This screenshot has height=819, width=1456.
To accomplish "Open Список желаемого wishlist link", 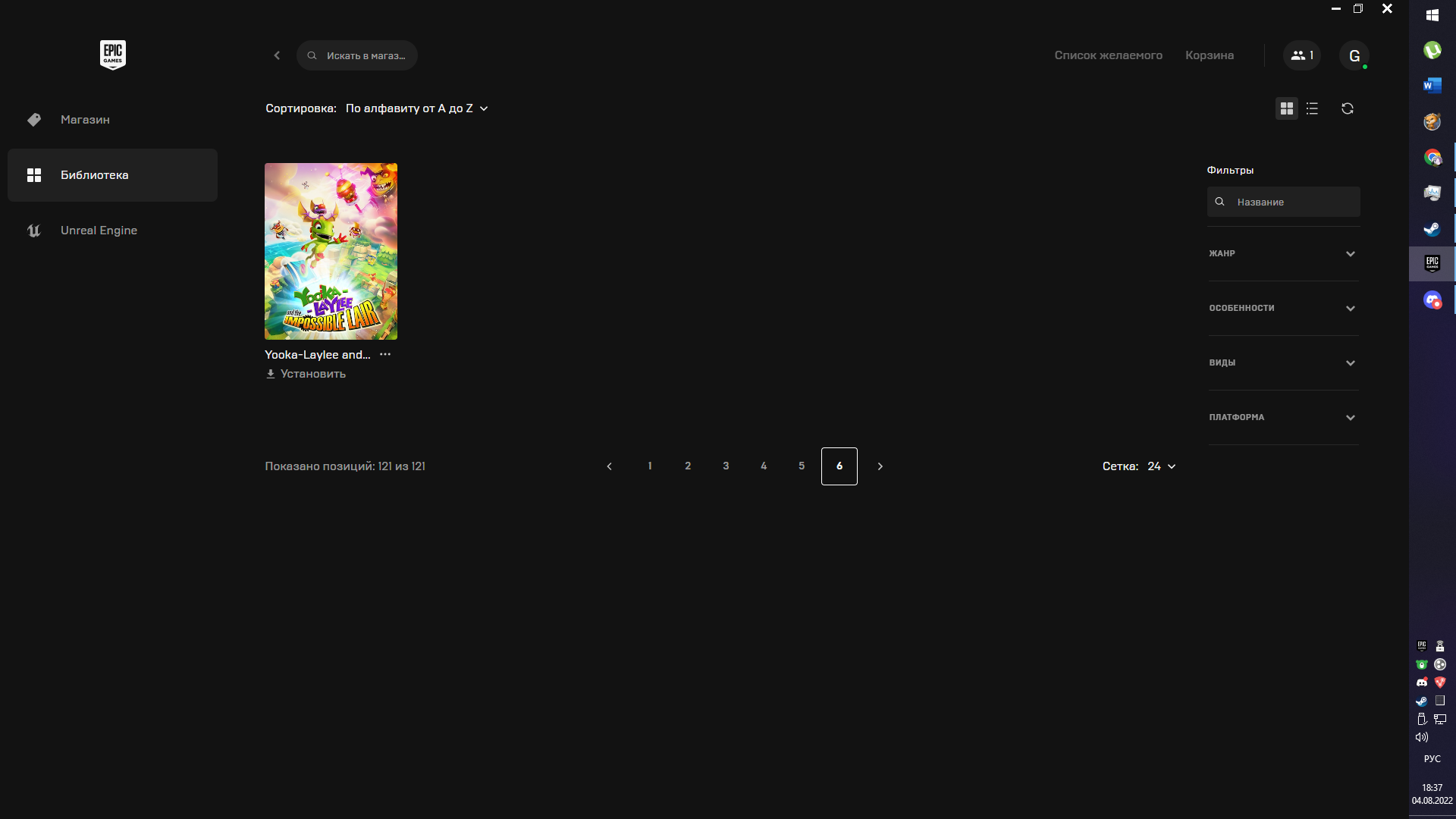I will point(1108,55).
